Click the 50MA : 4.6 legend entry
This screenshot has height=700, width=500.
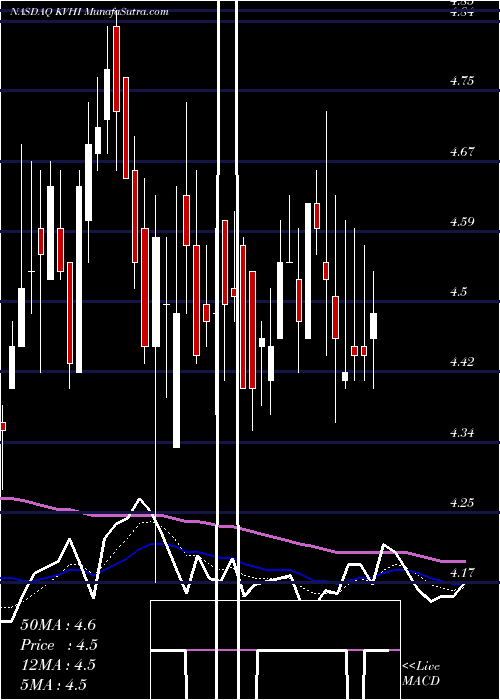coord(58,625)
